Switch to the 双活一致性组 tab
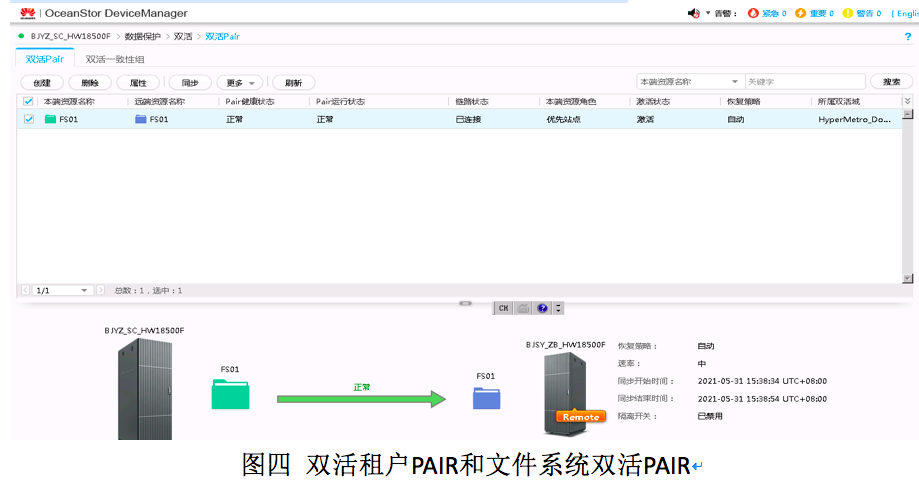The height and width of the screenshot is (481, 919). [115, 59]
